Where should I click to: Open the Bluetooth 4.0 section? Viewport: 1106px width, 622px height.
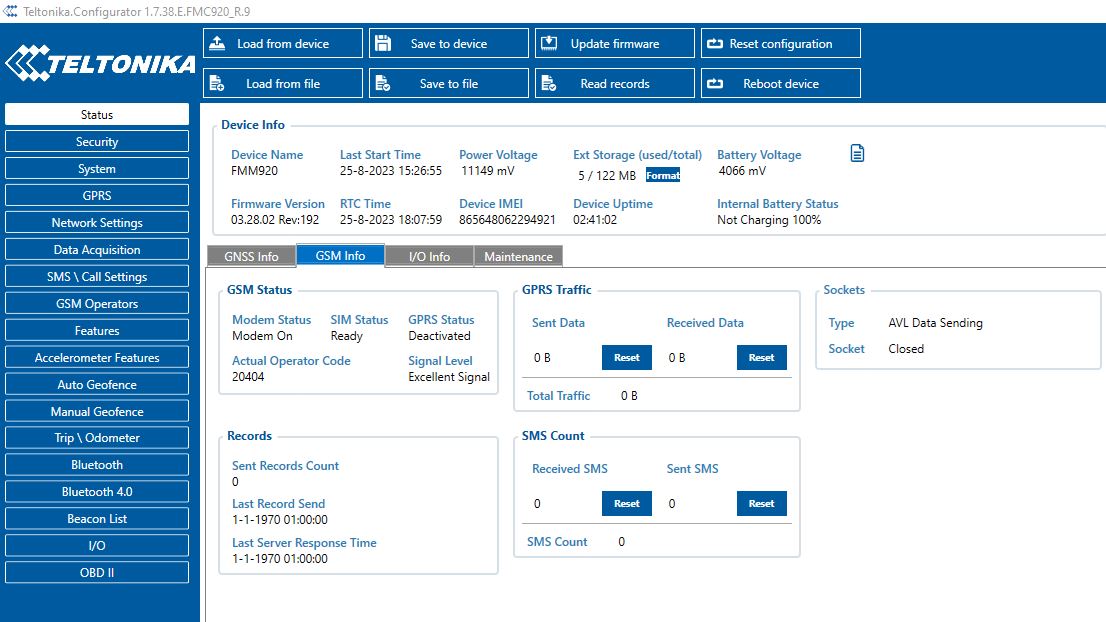coord(97,492)
